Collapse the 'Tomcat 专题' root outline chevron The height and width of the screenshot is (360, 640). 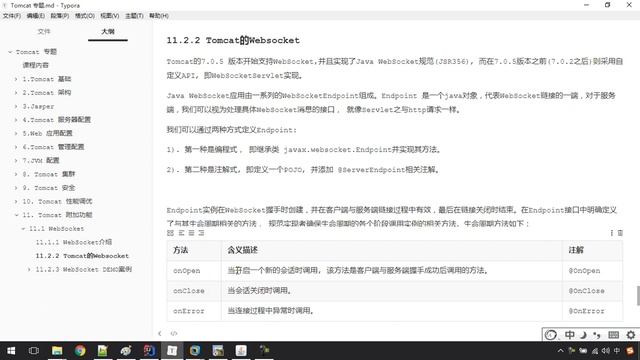tap(10, 52)
